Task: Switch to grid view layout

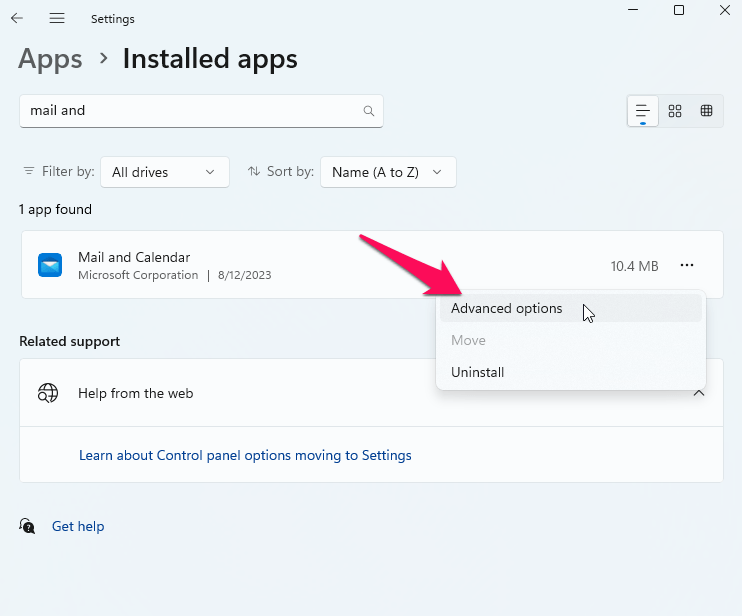Action: (675, 111)
